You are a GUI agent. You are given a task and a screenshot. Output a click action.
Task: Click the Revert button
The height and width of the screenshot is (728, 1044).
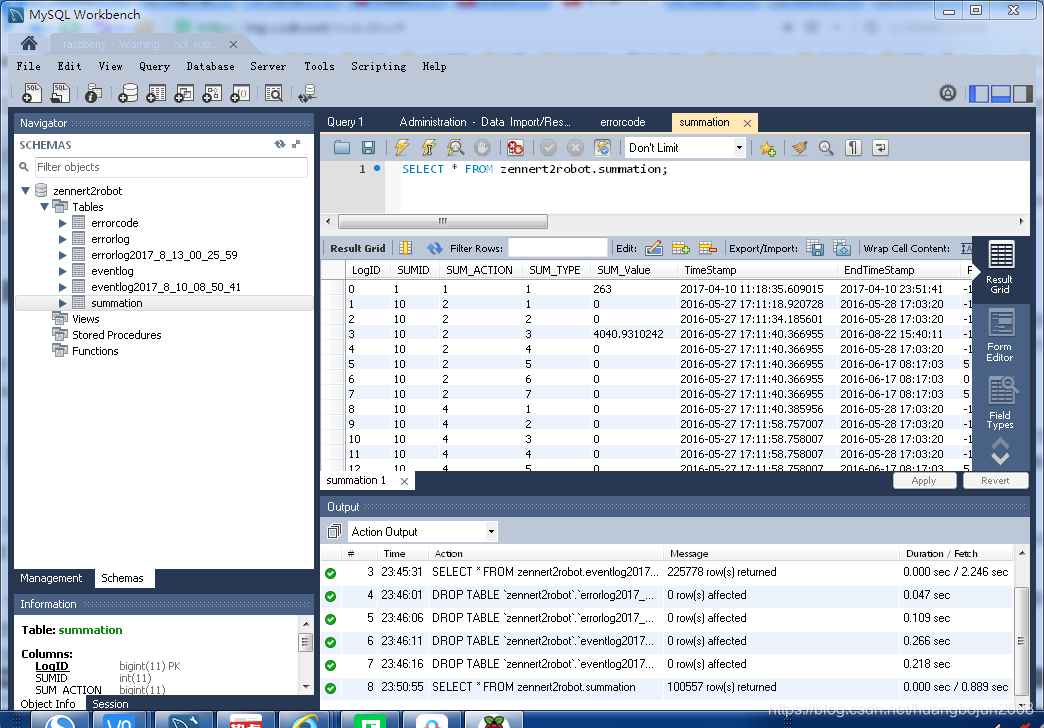pos(995,480)
